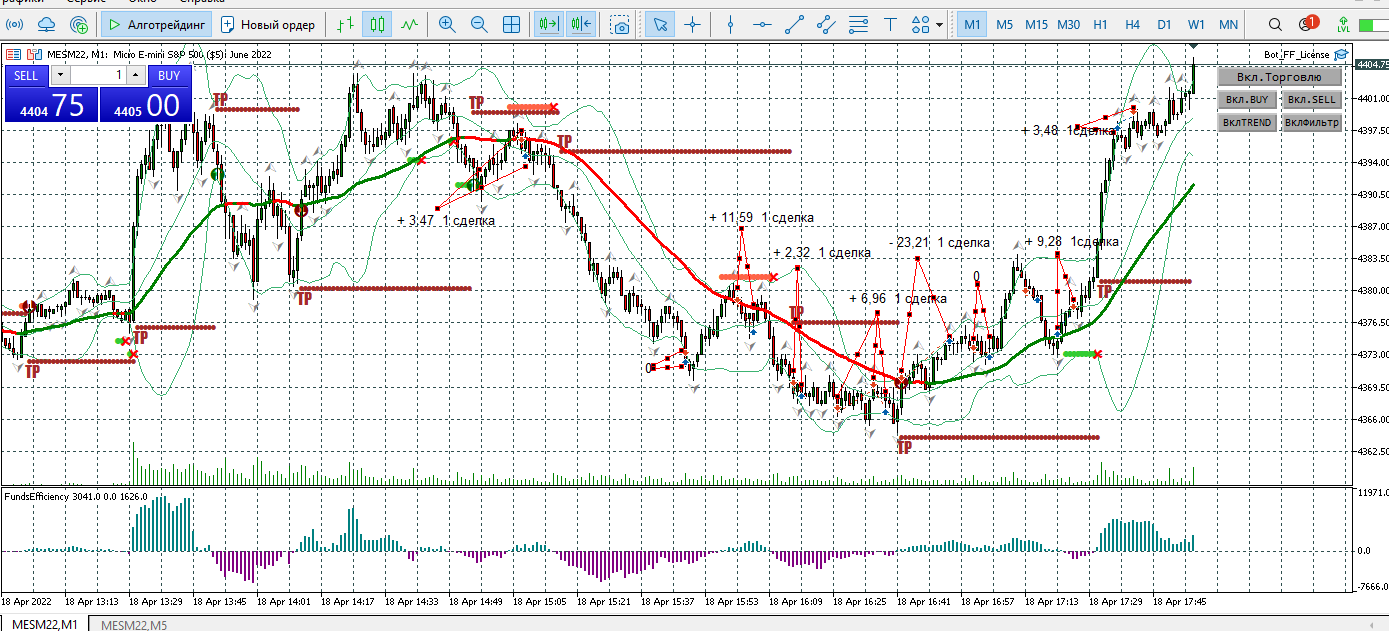Switch chart to candlesticks
The image size is (1389, 631).
[x=377, y=24]
